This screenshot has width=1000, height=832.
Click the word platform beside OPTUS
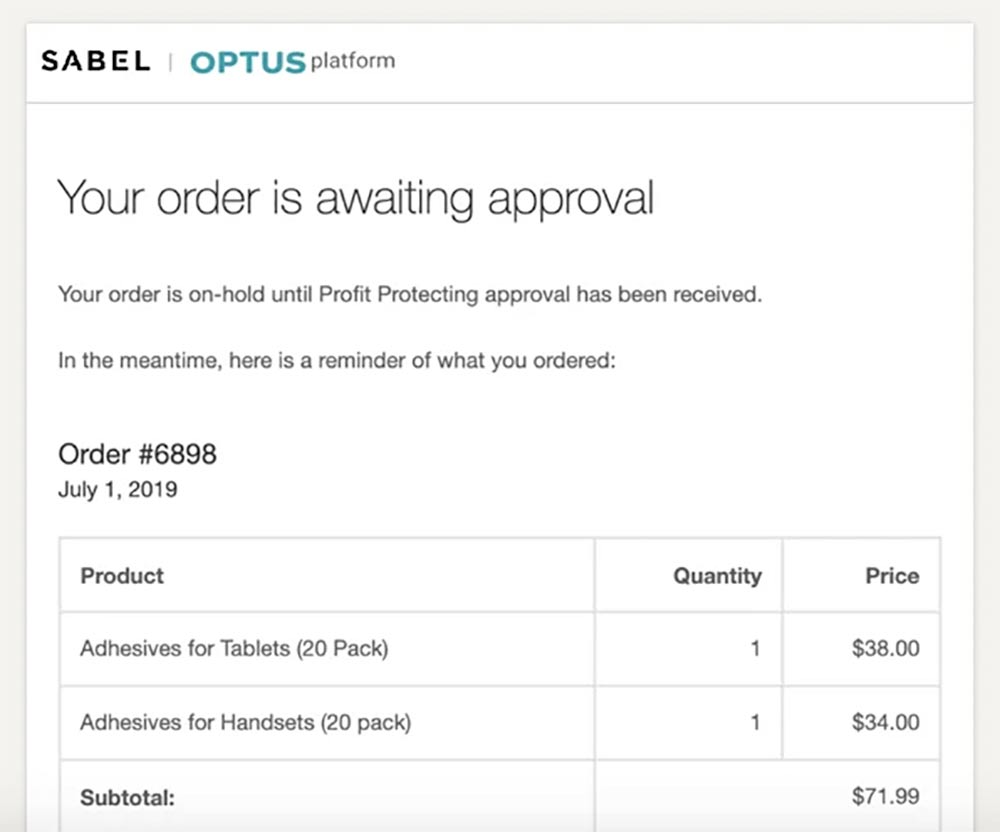[x=352, y=61]
